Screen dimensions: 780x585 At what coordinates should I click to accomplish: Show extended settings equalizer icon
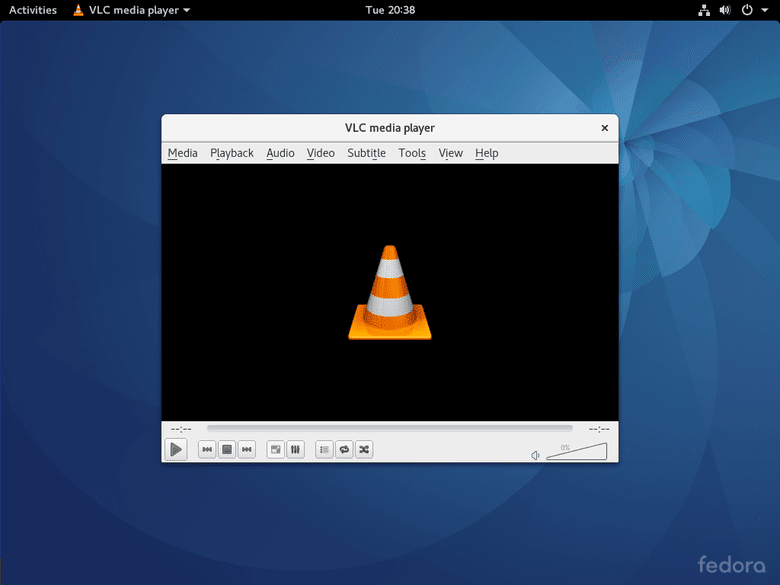coord(295,450)
